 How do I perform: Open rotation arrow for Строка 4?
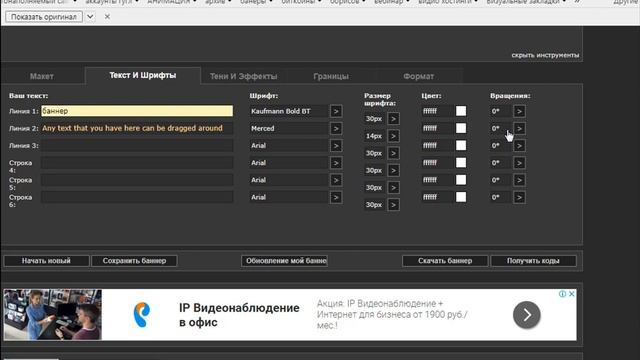click(x=519, y=163)
